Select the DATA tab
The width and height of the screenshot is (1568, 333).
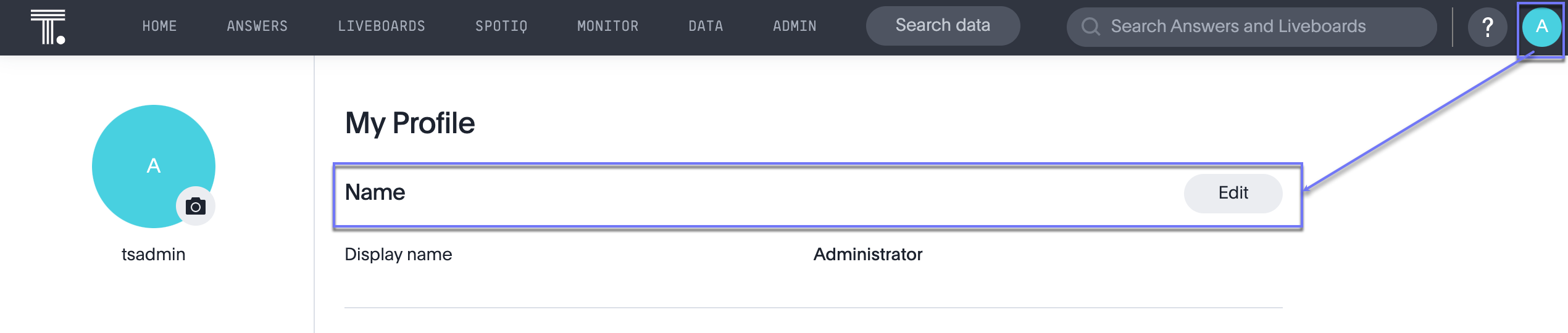click(706, 27)
